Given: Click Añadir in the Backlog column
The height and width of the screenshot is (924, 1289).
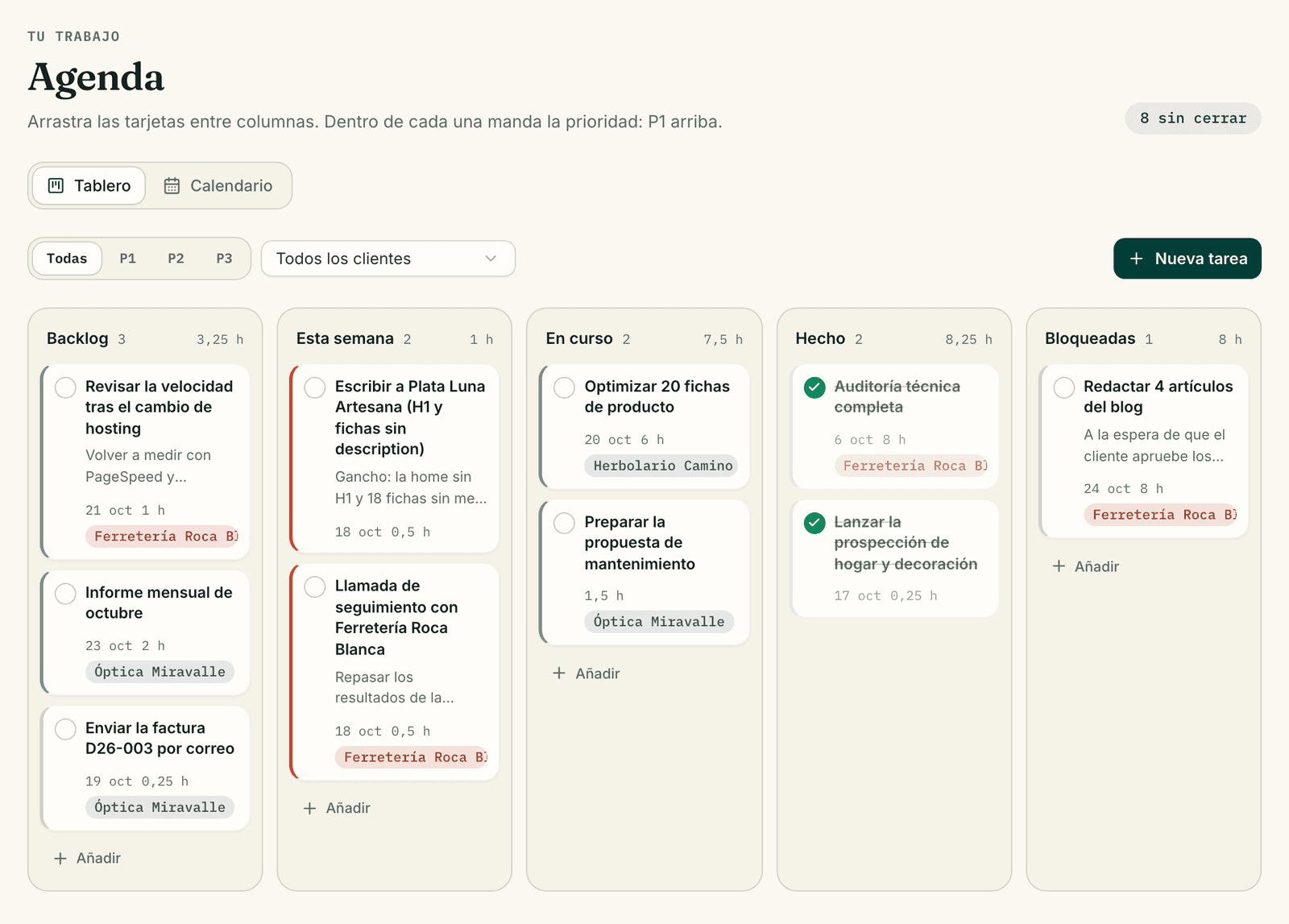Looking at the screenshot, I should [x=87, y=859].
